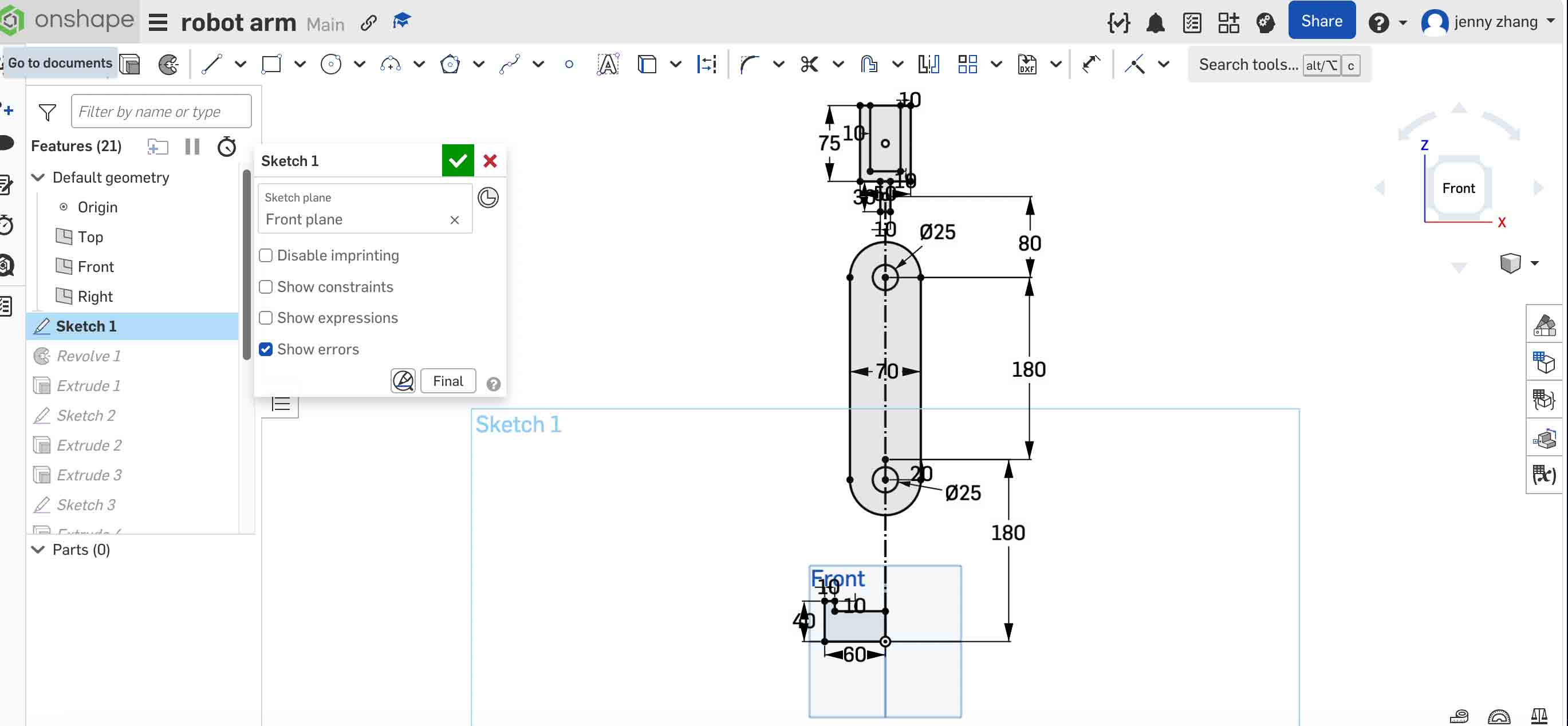Viewport: 1568px width, 726px height.
Task: Select the Circle sketch tool
Action: pos(332,64)
